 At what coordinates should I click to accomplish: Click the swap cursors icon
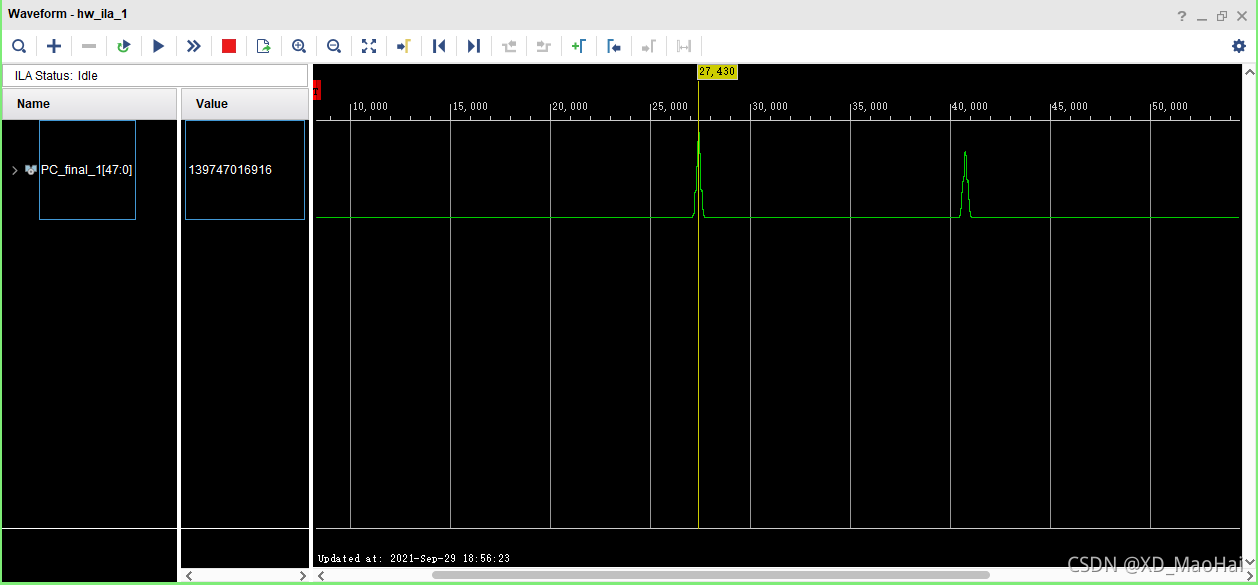click(x=684, y=46)
